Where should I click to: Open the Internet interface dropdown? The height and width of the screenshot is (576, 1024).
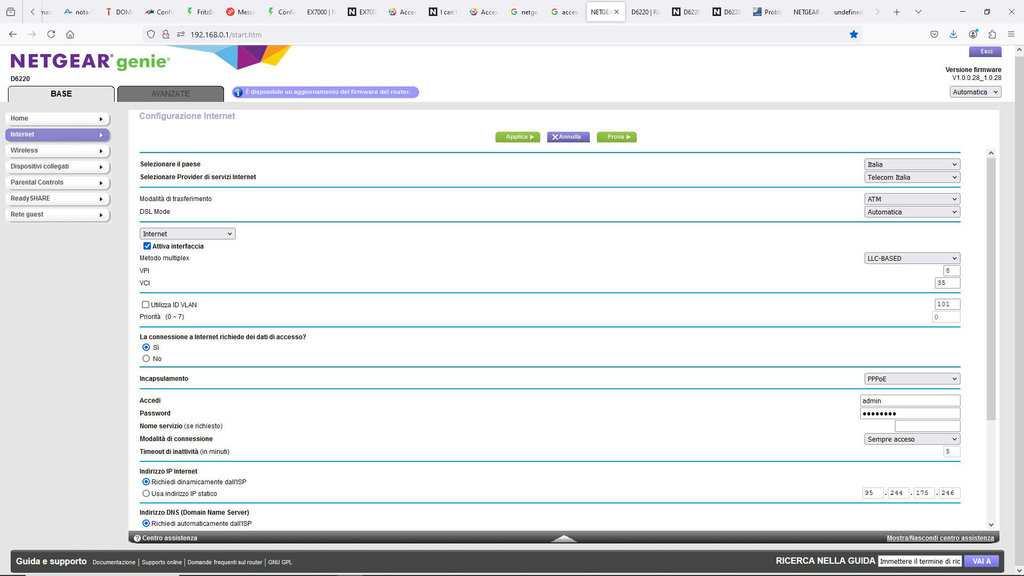coord(187,234)
